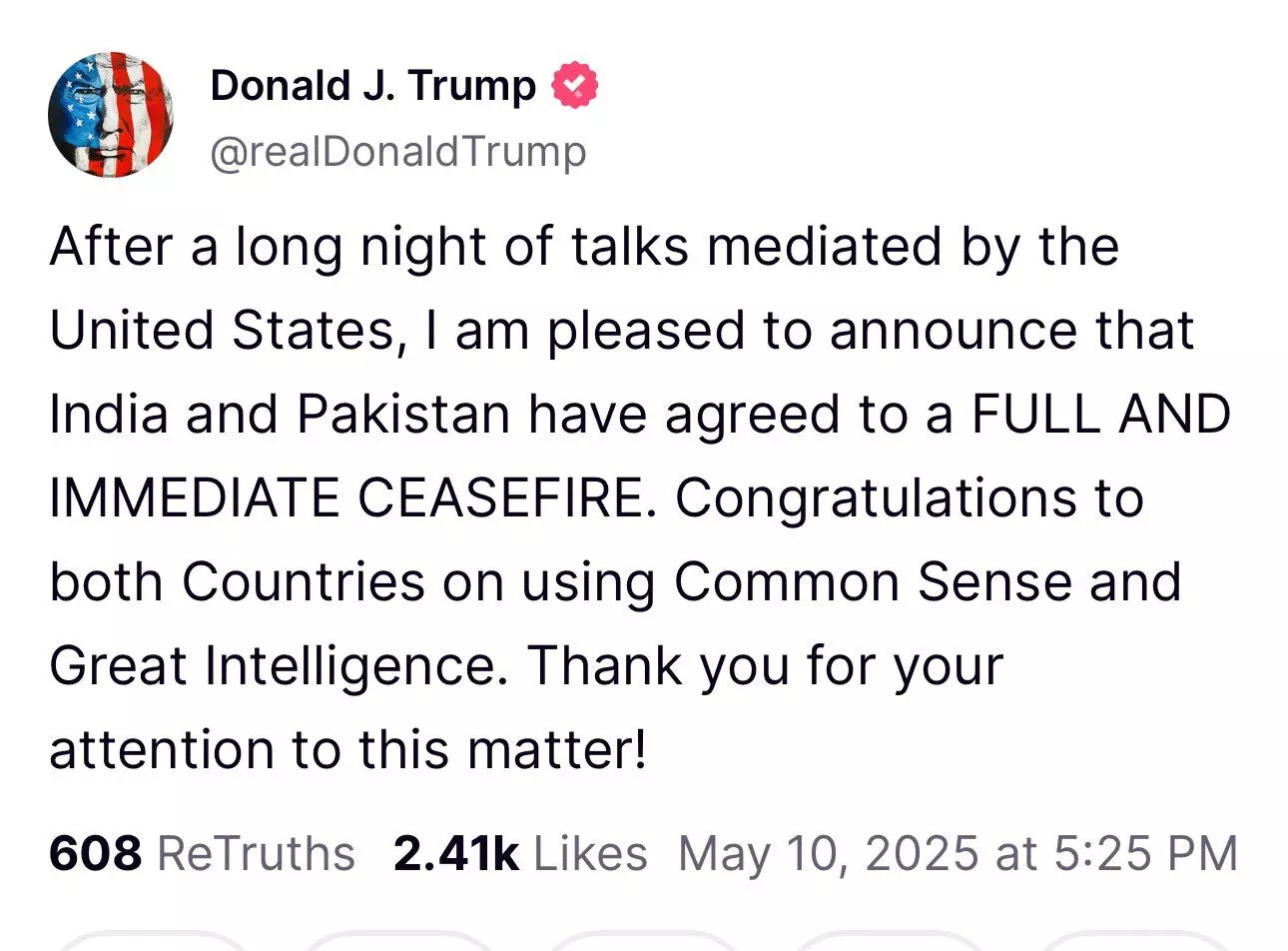Open Donald J. Trump's profile avatar
This screenshot has width=1288, height=951.
click(x=111, y=115)
